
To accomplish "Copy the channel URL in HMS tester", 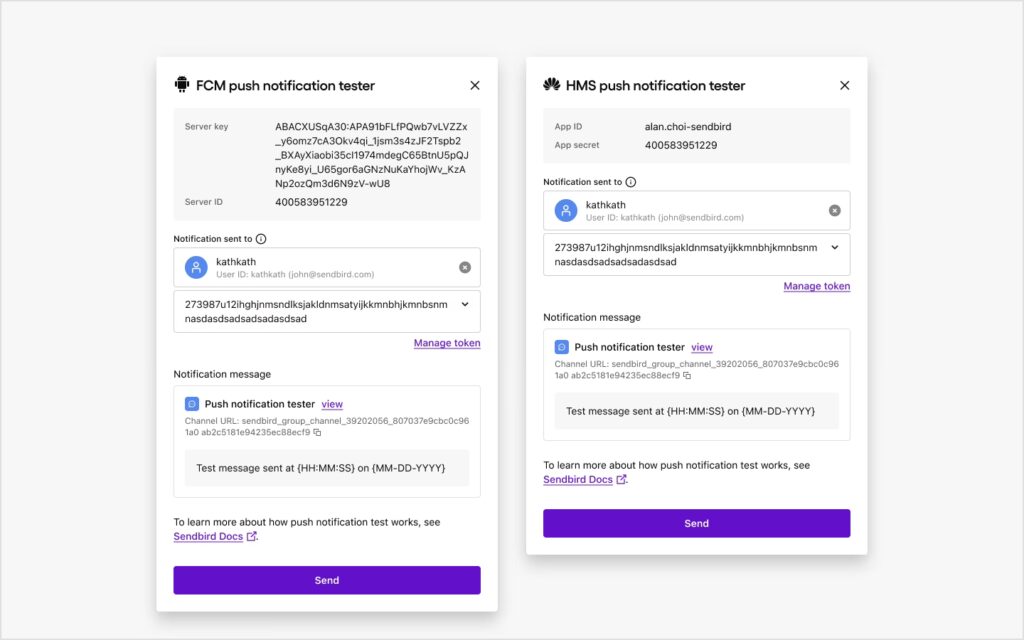I will click(687, 376).
